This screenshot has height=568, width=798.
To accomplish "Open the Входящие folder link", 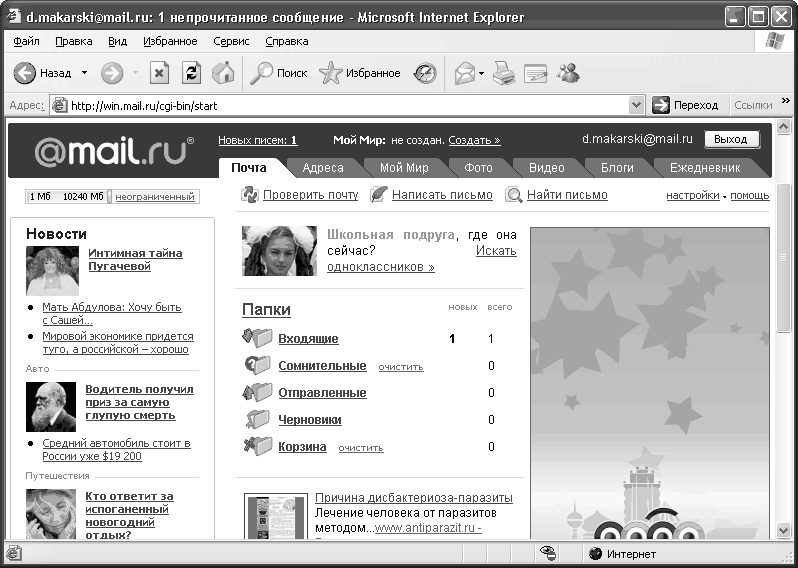I will click(x=308, y=339).
